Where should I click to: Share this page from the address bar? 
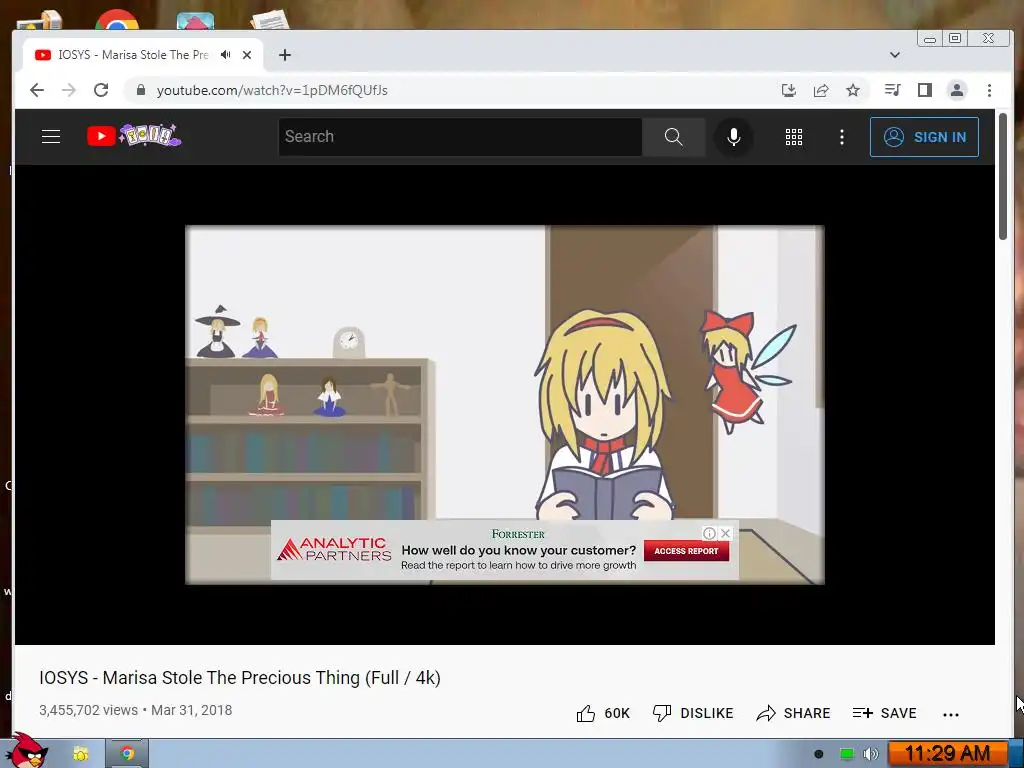[821, 90]
